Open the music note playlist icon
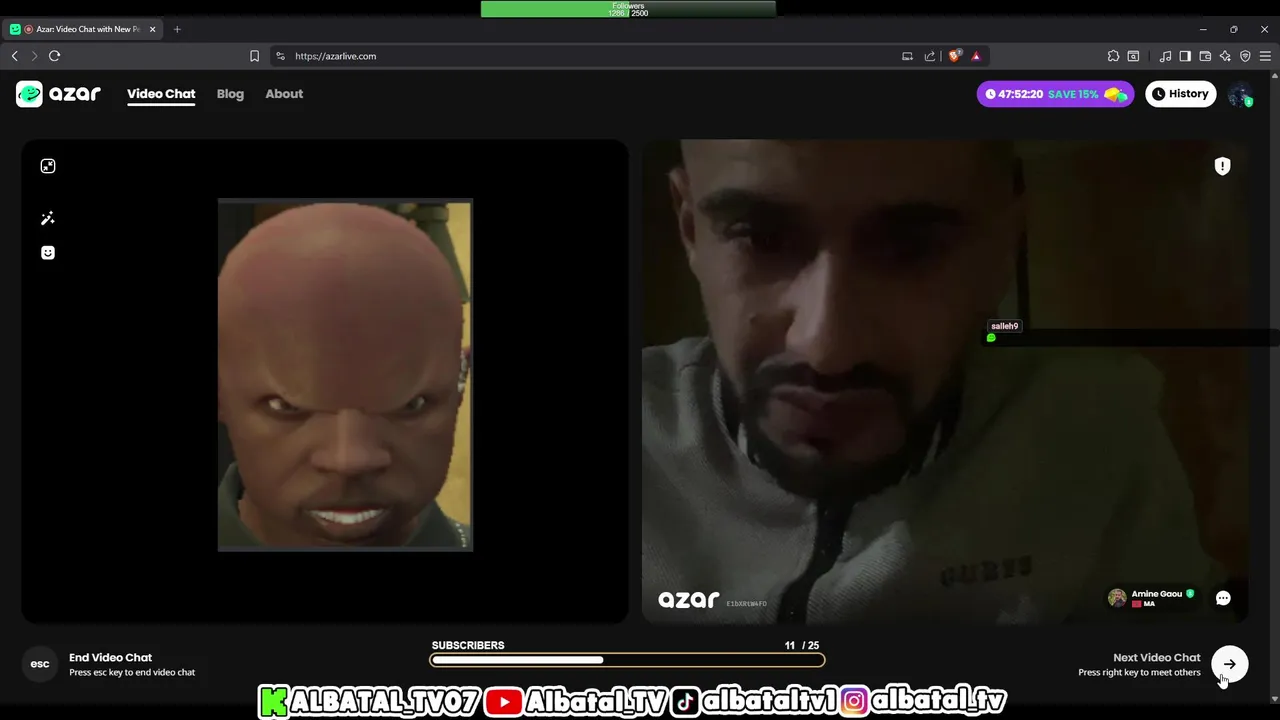Viewport: 1280px width, 720px height. [x=1165, y=56]
